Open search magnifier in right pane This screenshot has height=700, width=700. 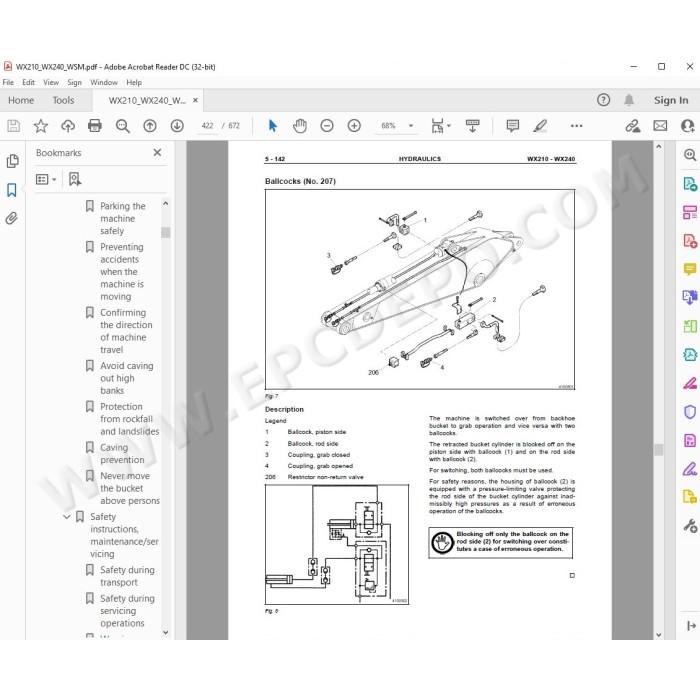pyautogui.click(x=690, y=155)
